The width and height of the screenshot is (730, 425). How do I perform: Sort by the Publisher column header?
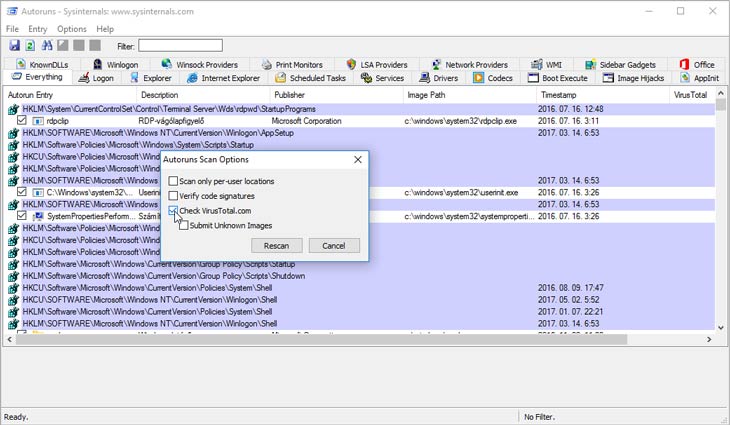[x=336, y=95]
